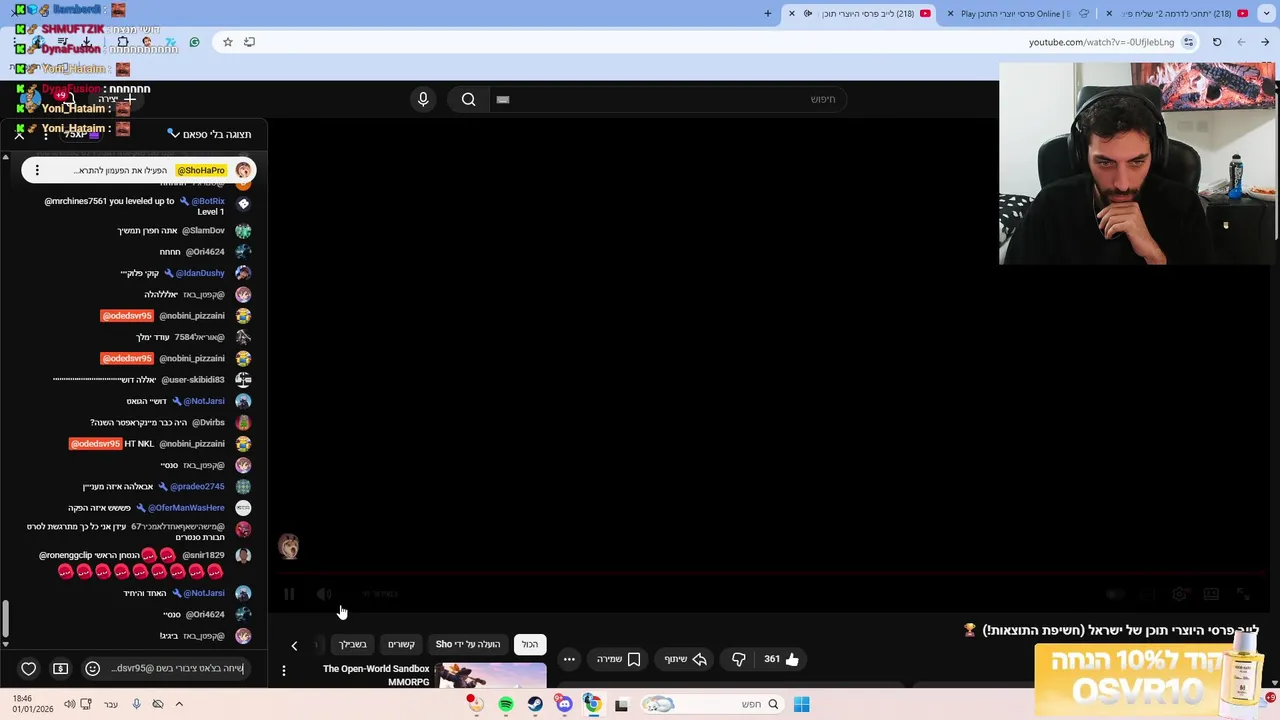Select the הכול filter chip

[530, 644]
